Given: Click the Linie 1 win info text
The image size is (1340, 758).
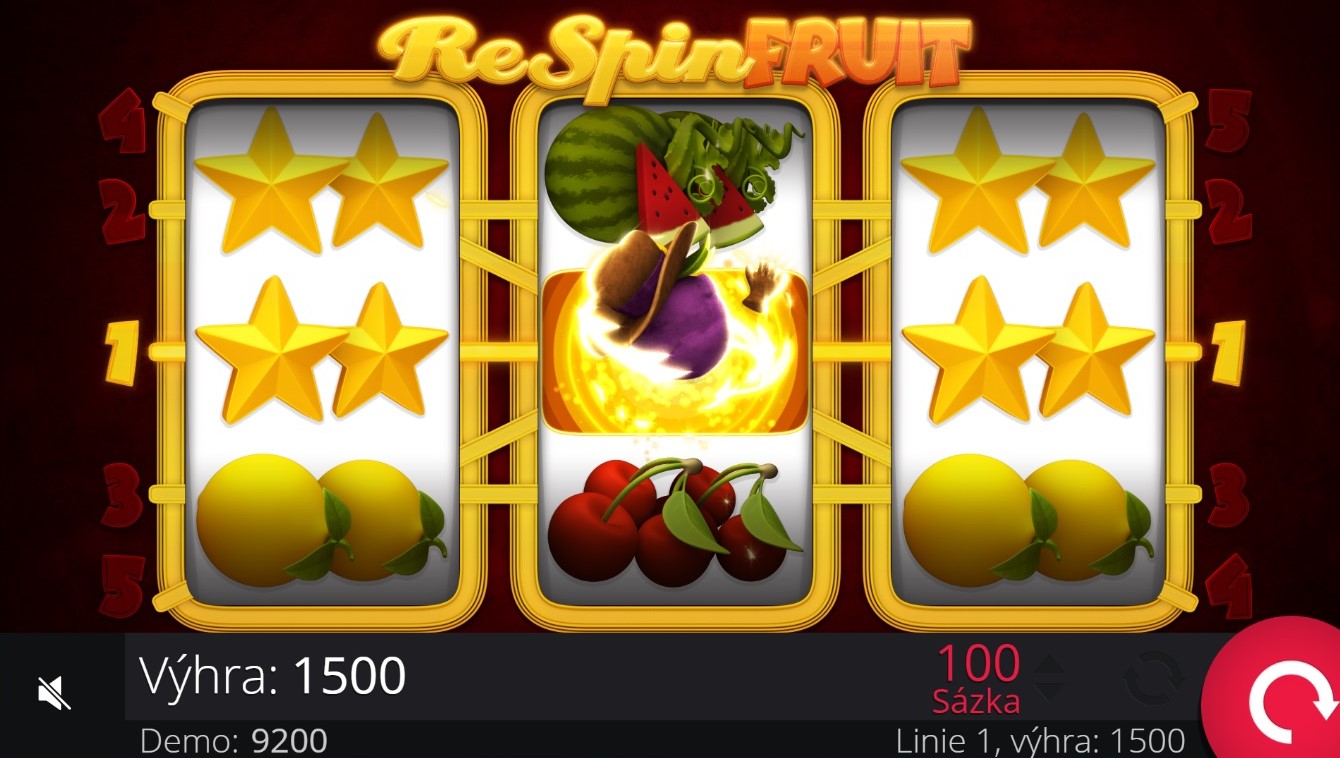Looking at the screenshot, I should [x=1040, y=741].
